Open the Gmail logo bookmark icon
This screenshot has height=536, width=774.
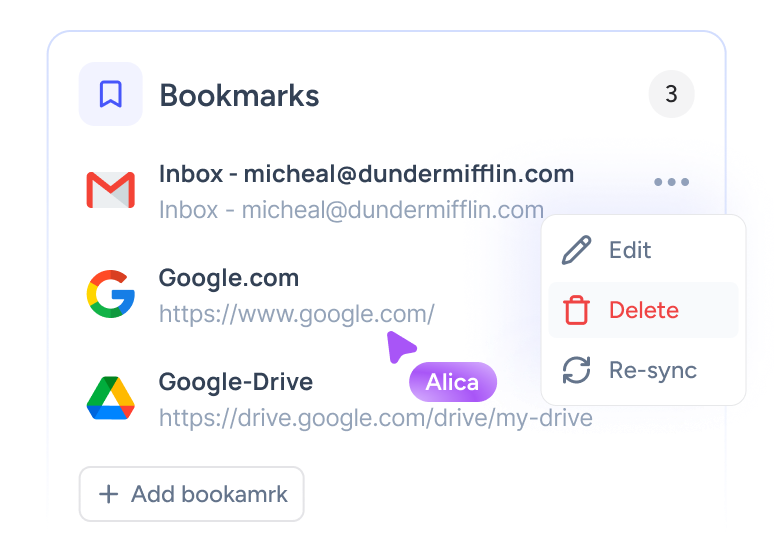click(x=111, y=190)
